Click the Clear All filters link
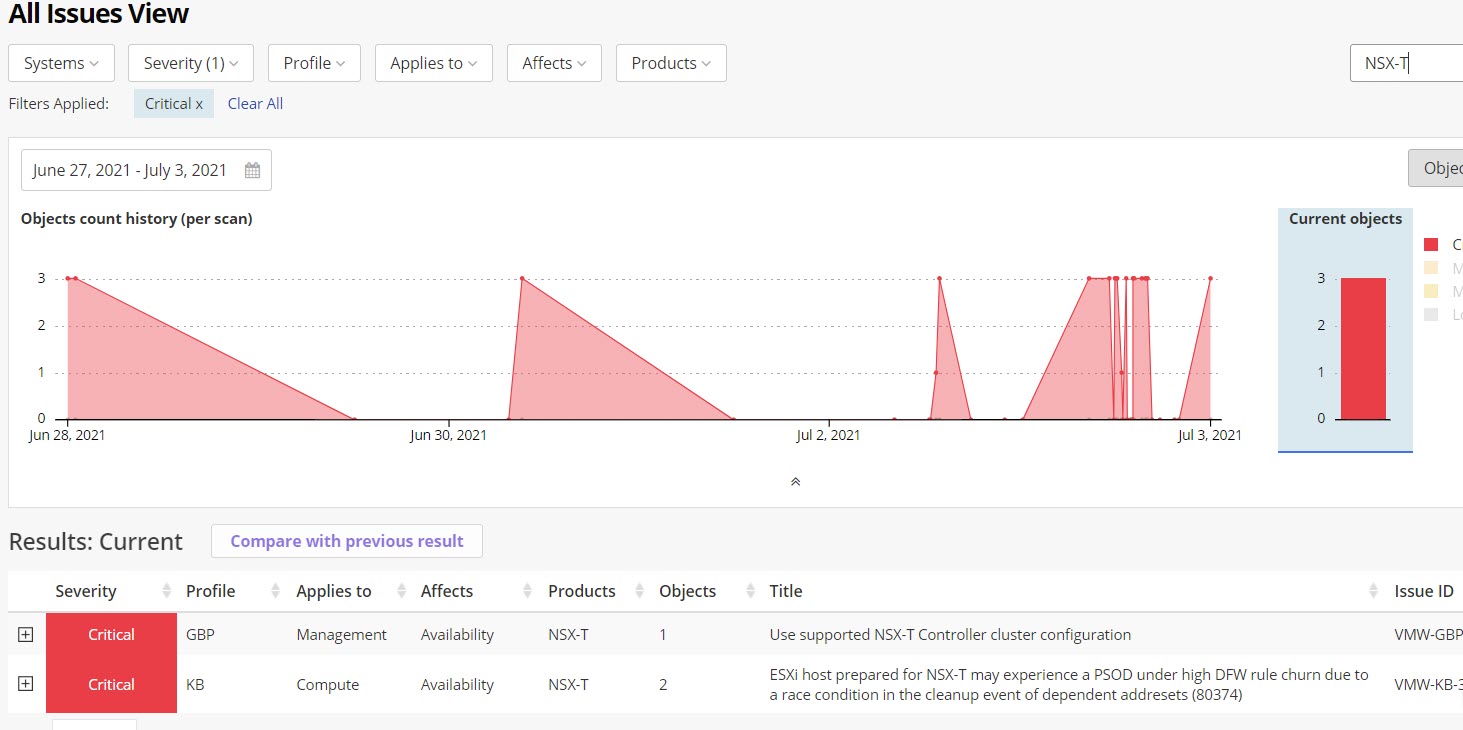1463x730 pixels. pyautogui.click(x=255, y=104)
